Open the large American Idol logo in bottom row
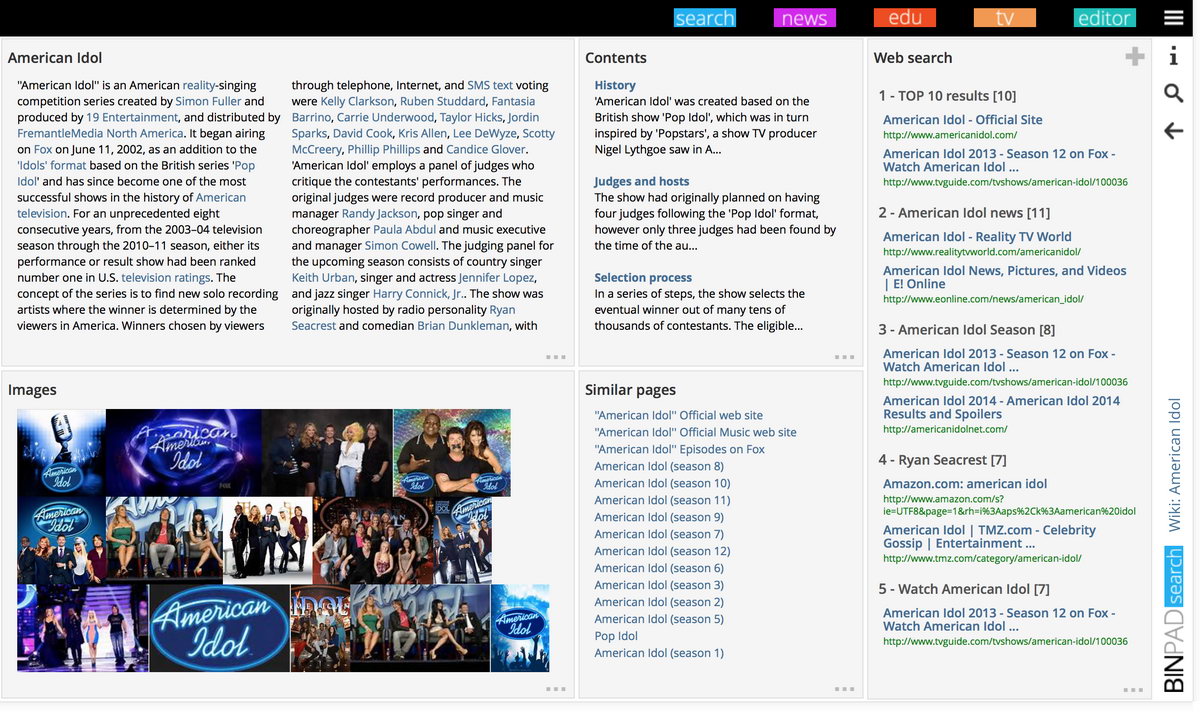This screenshot has width=1200, height=712. pos(220,627)
